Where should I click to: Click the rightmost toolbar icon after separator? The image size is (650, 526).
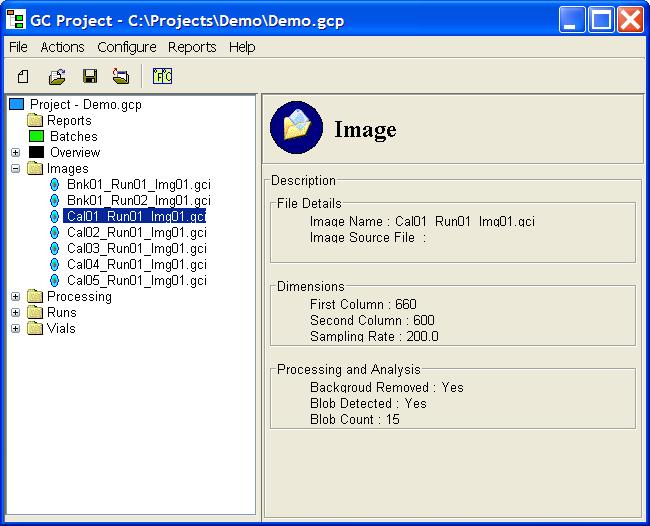coord(163,76)
